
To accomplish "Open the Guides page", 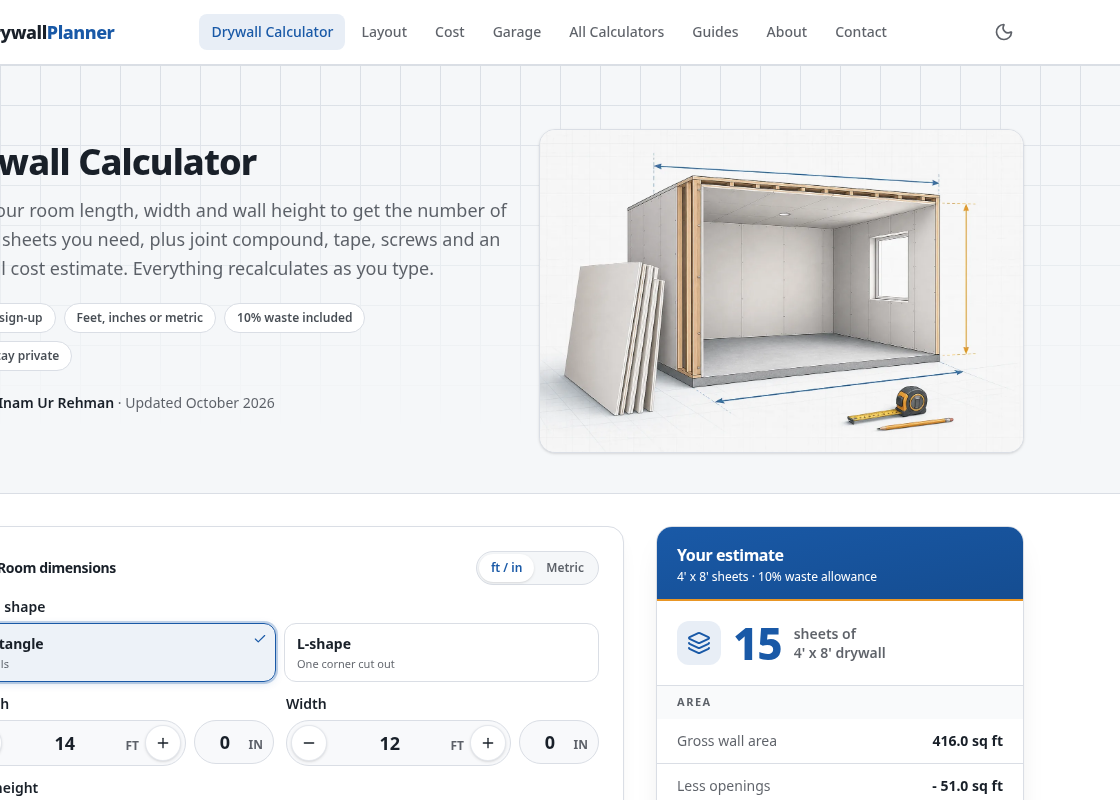I will pos(715,32).
